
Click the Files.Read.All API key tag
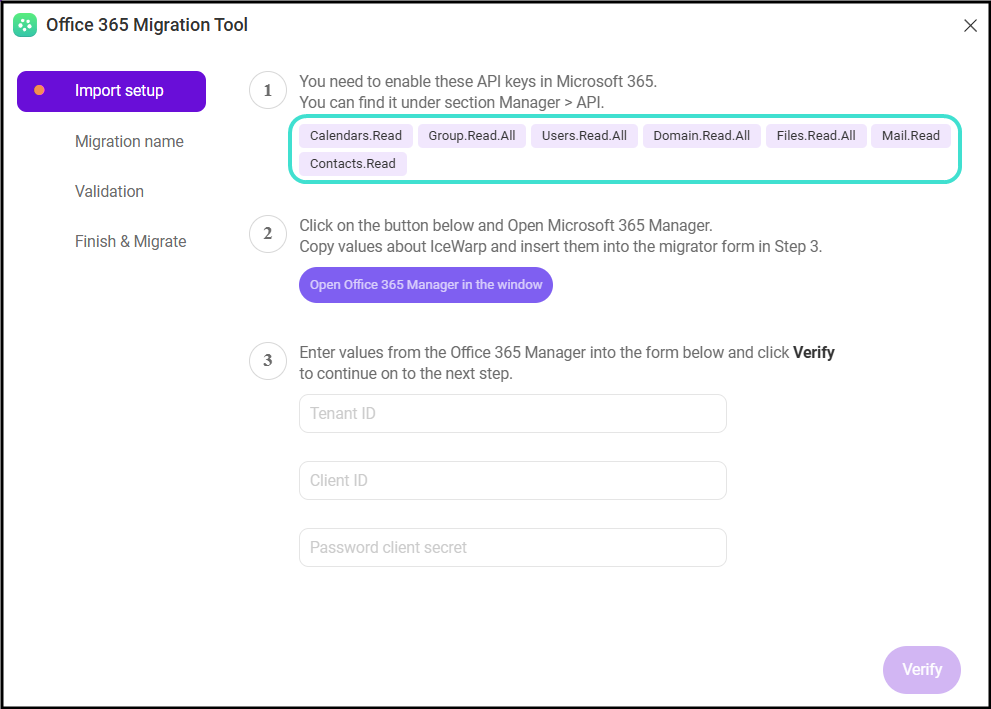[816, 136]
